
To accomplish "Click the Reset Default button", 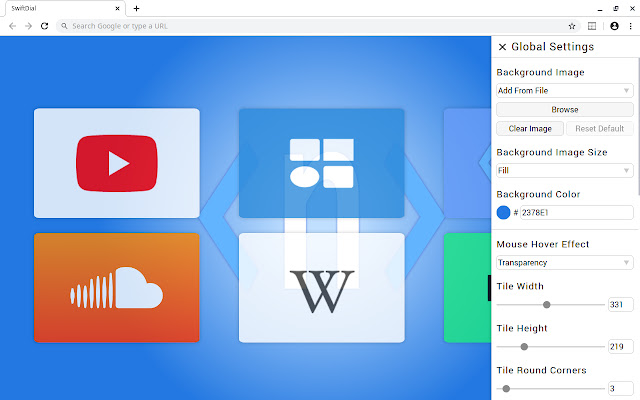I will 599,129.
